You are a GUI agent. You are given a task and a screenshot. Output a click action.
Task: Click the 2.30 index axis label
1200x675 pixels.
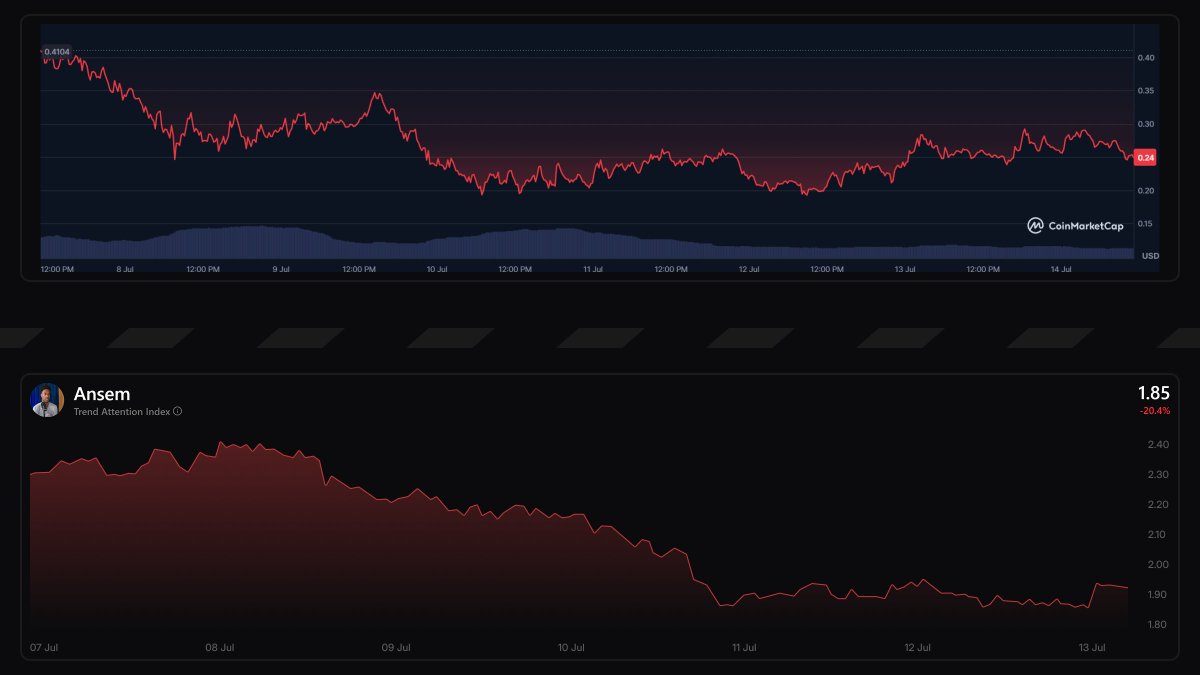pyautogui.click(x=1158, y=474)
